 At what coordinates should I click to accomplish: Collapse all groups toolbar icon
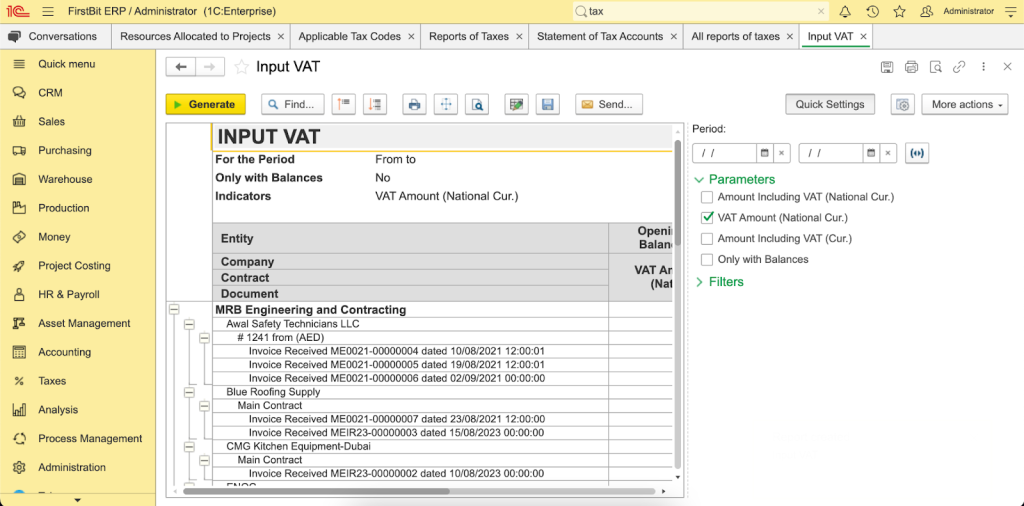click(x=344, y=104)
